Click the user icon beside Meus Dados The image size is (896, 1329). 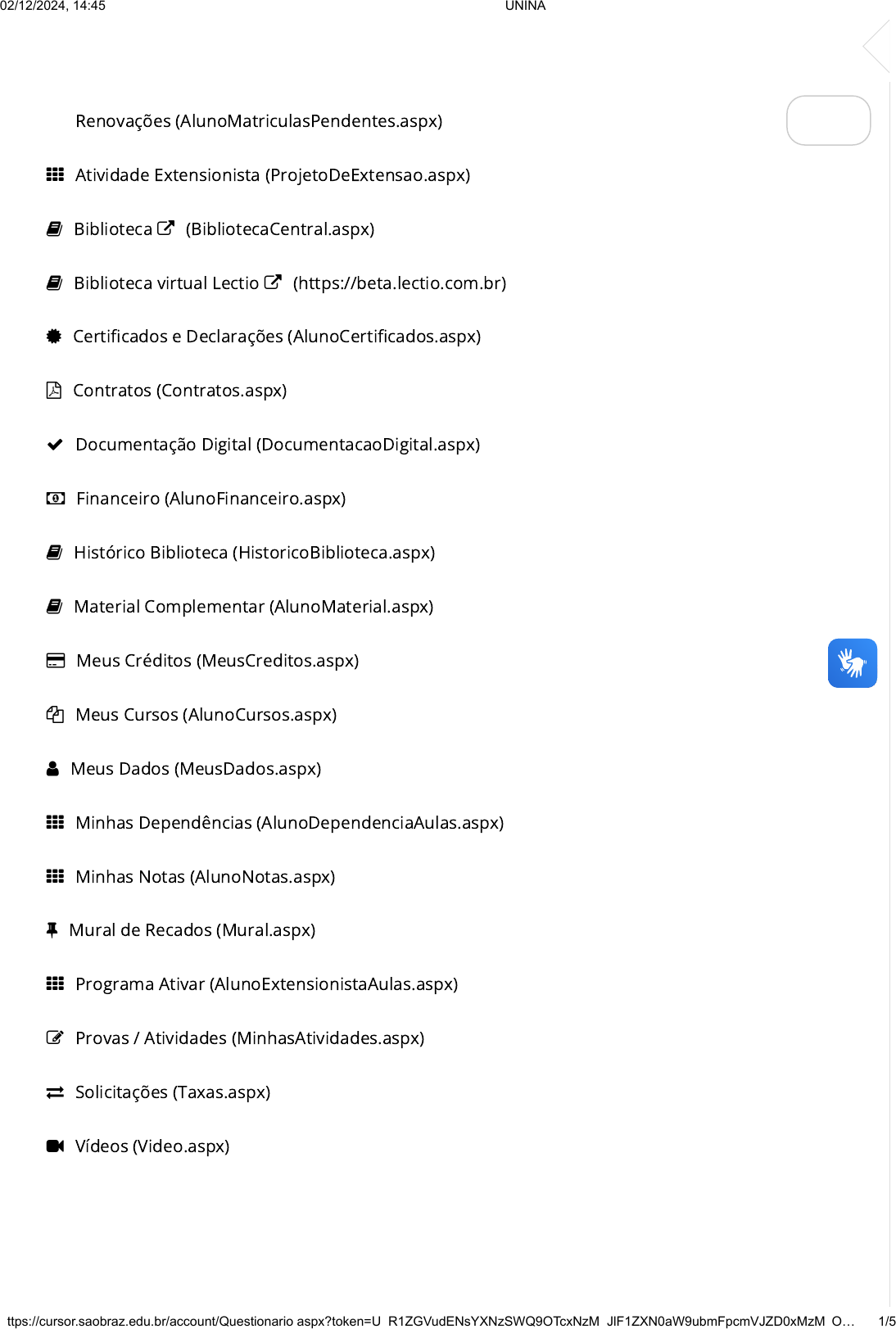click(53, 768)
